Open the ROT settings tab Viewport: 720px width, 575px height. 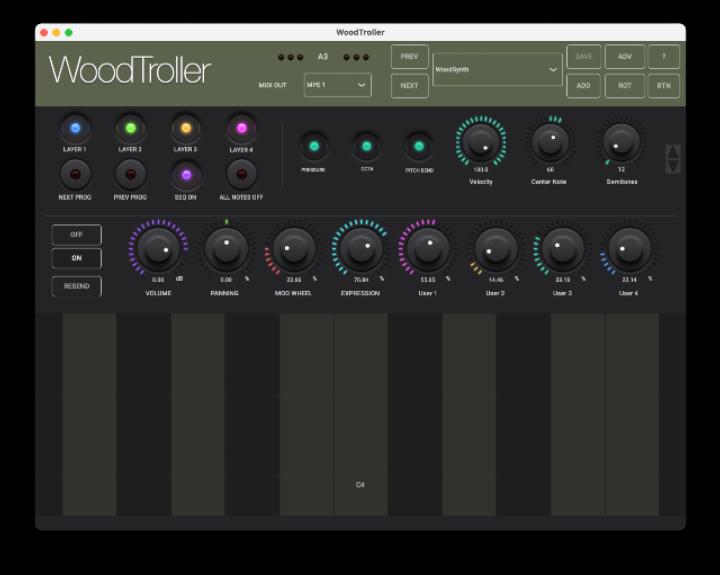[624, 86]
